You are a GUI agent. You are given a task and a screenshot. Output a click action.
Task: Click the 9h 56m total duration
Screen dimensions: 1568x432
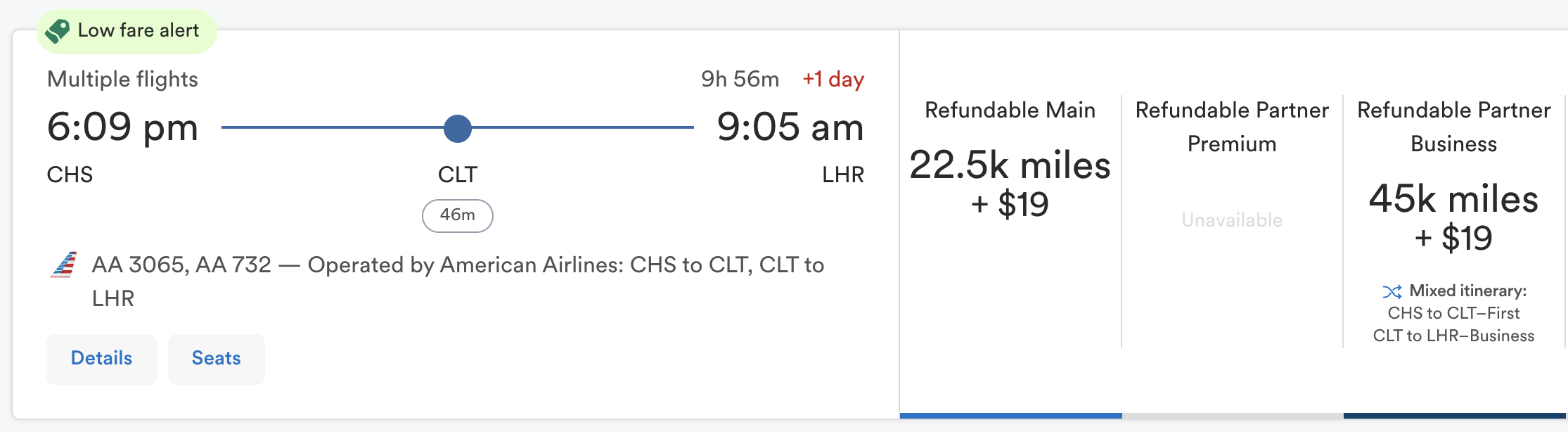coord(740,80)
